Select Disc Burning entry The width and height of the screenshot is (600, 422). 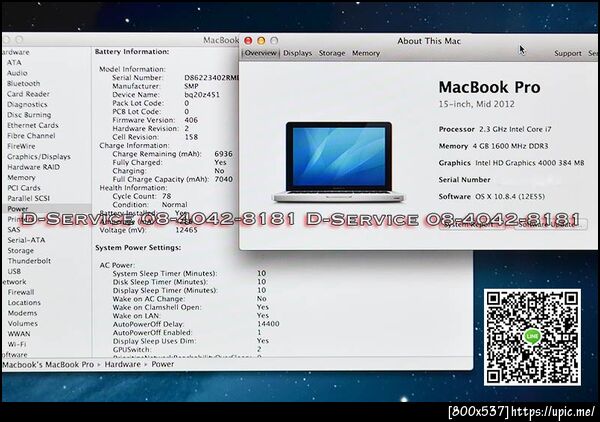tap(29, 114)
